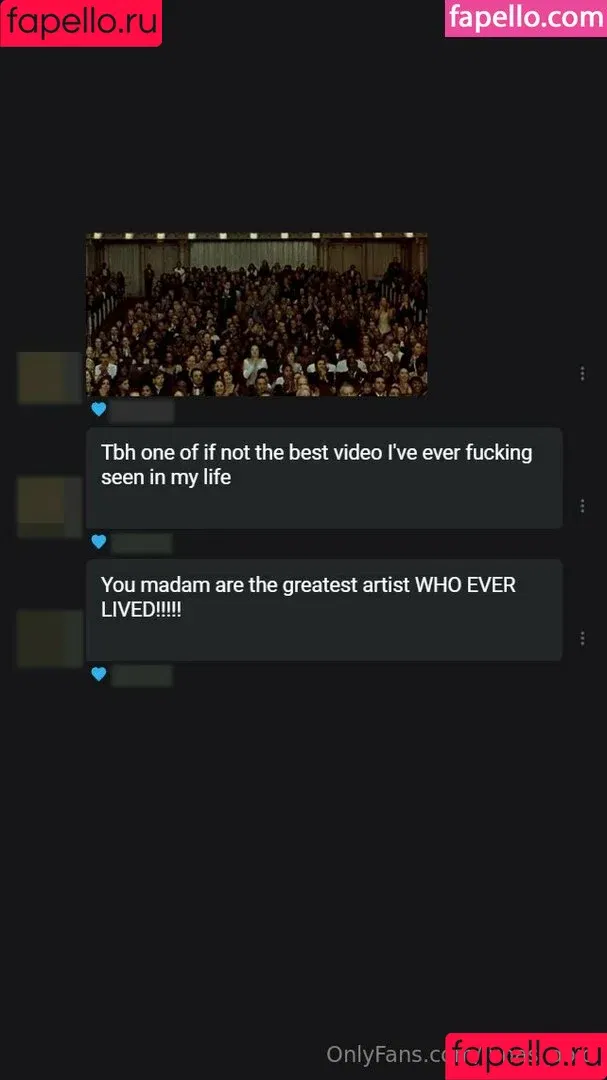
Task: Like the crowd applause GIF with heart icon
Action: (99, 409)
